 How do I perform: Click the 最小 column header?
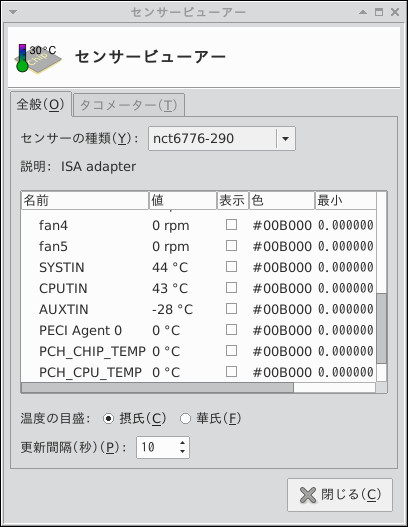click(345, 201)
